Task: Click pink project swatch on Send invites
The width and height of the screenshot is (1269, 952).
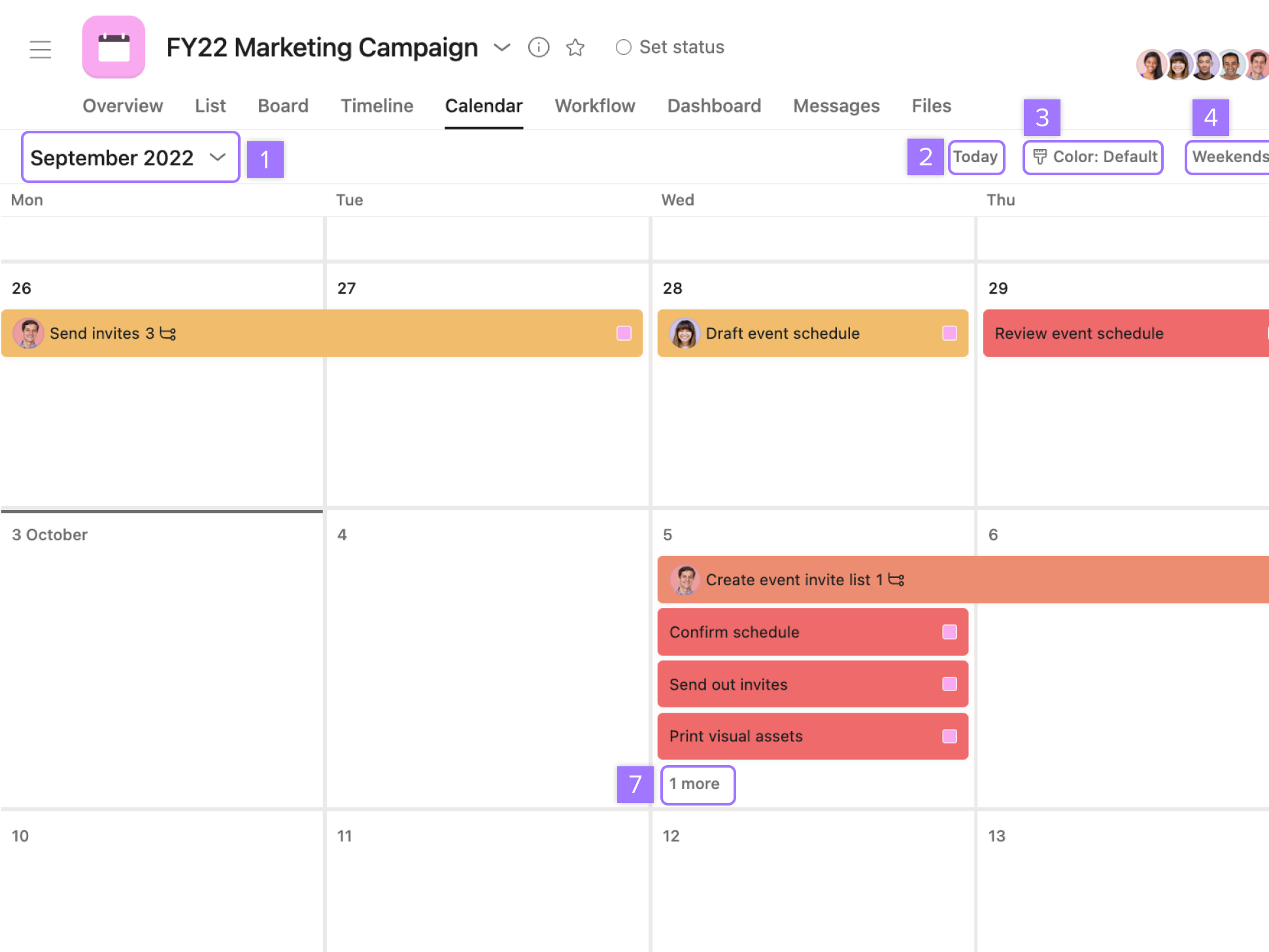Action: coord(624,333)
